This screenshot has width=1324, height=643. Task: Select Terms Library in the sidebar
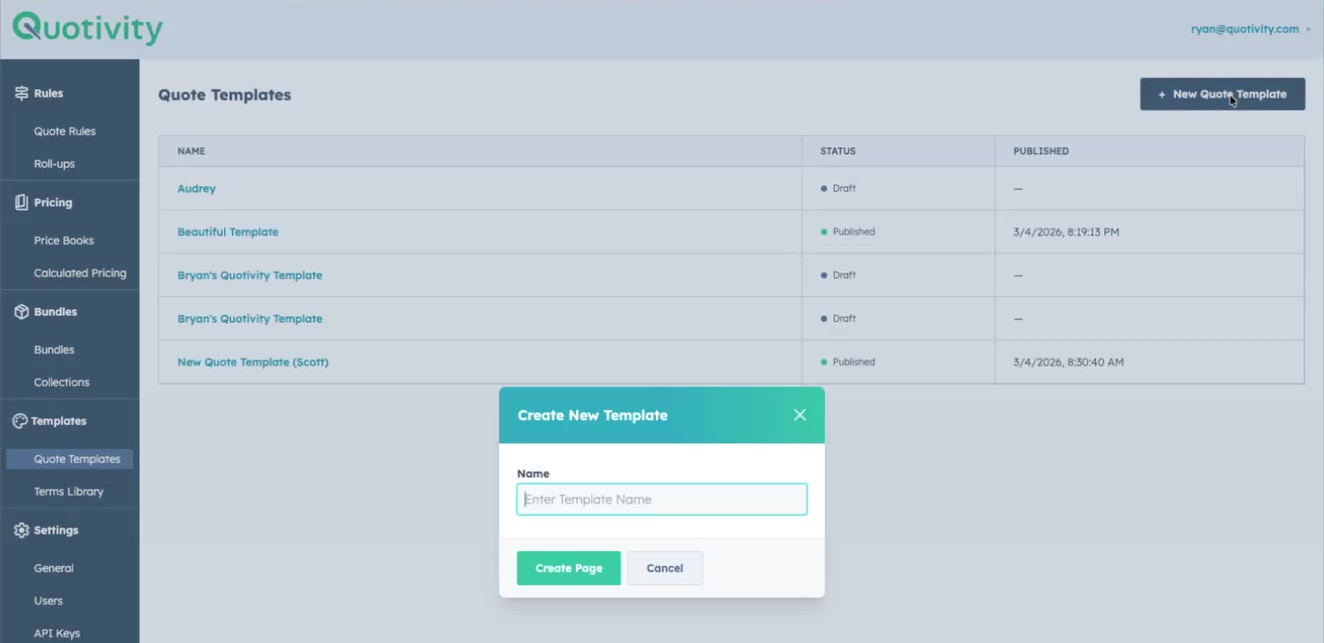point(69,491)
